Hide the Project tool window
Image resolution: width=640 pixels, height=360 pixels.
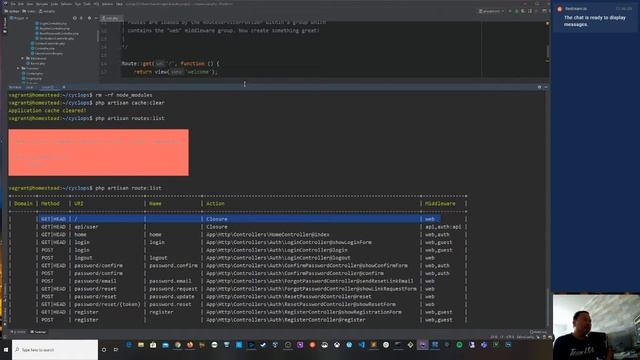tap(96, 18)
